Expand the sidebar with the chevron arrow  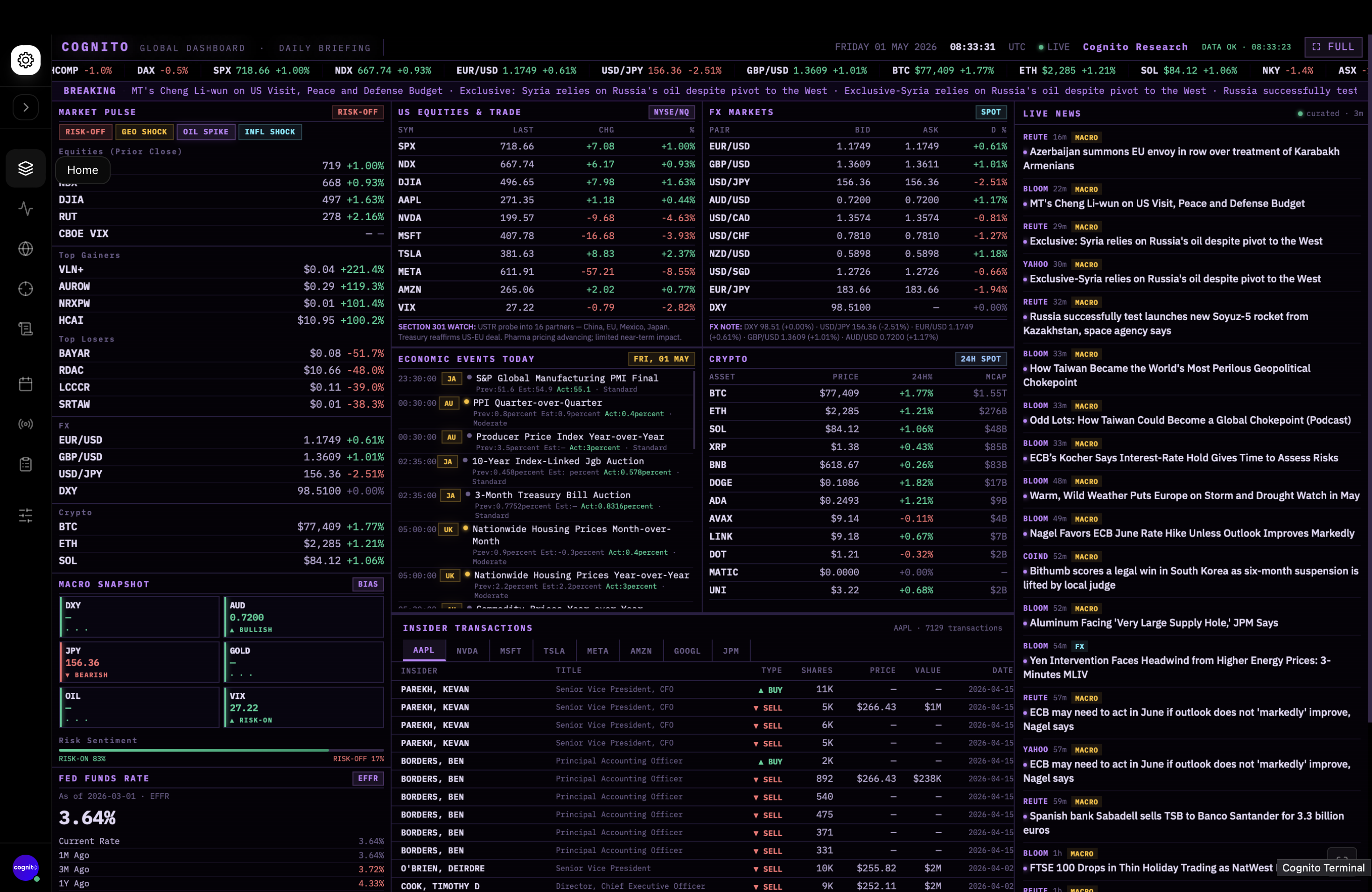tap(25, 107)
